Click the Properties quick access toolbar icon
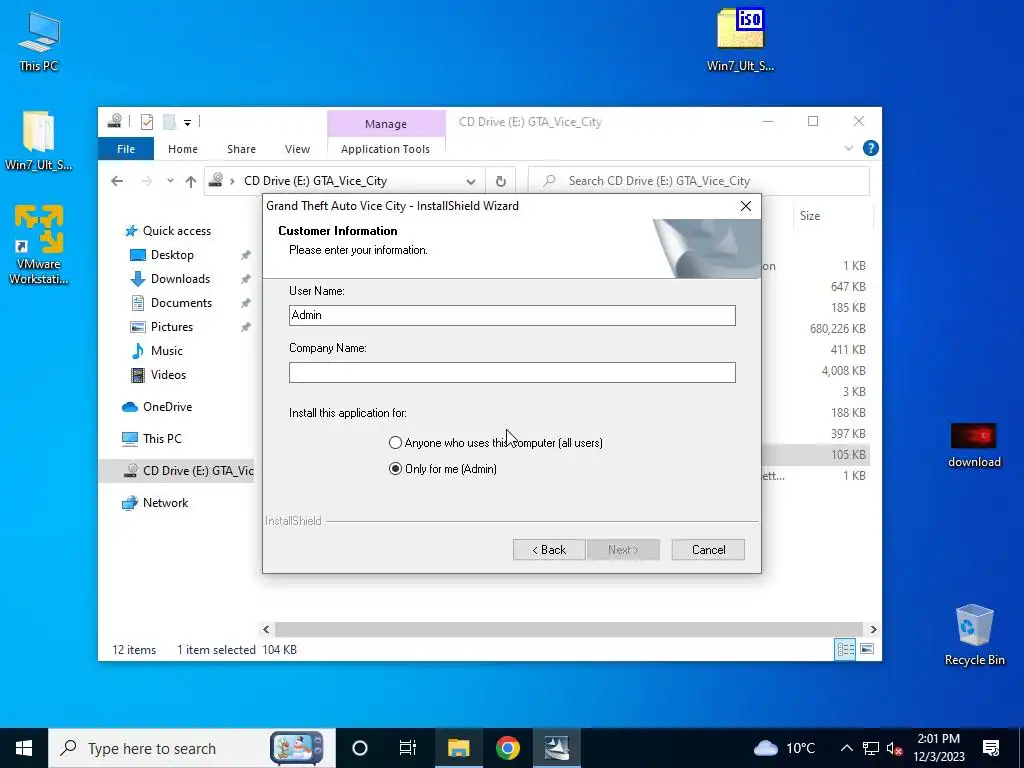This screenshot has height=768, width=1024. [147, 121]
